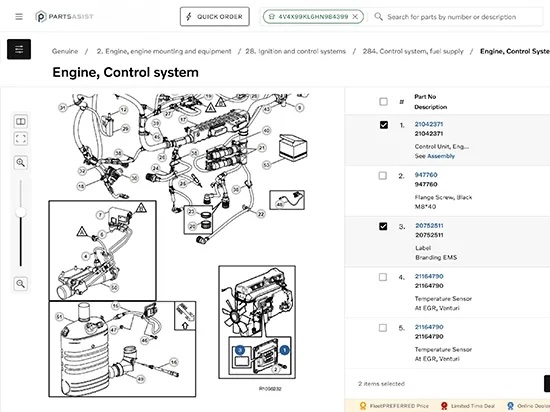Image resolution: width=550 pixels, height=412 pixels.
Task: Open part number link 21042371
Action: coord(429,124)
